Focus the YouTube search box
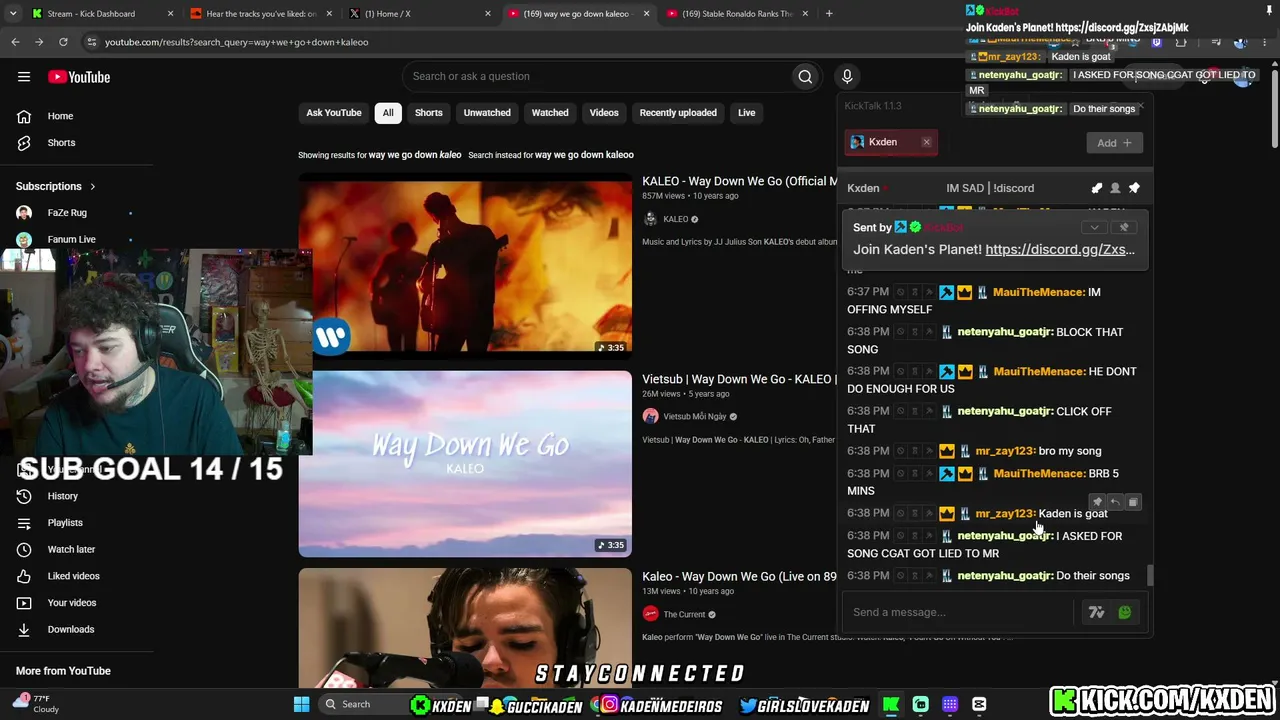Image resolution: width=1280 pixels, height=720 pixels. tap(597, 76)
